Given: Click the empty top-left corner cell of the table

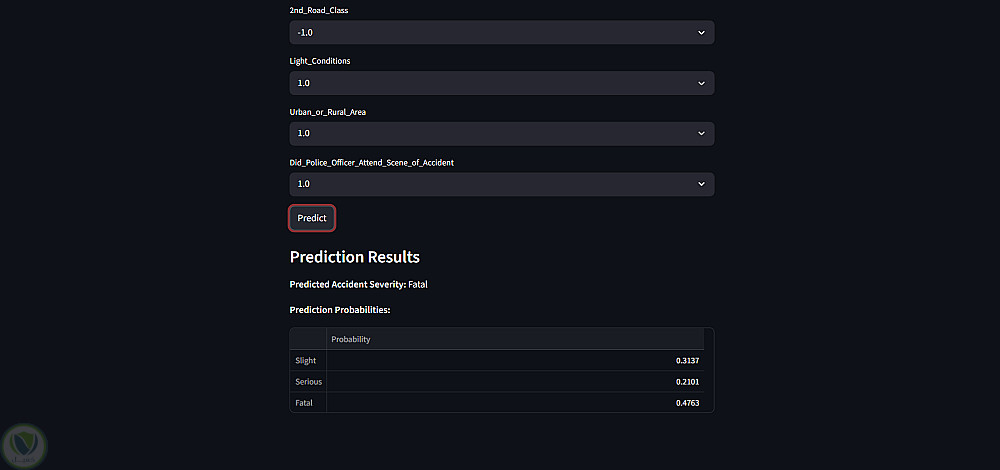Looking at the screenshot, I should 308,339.
